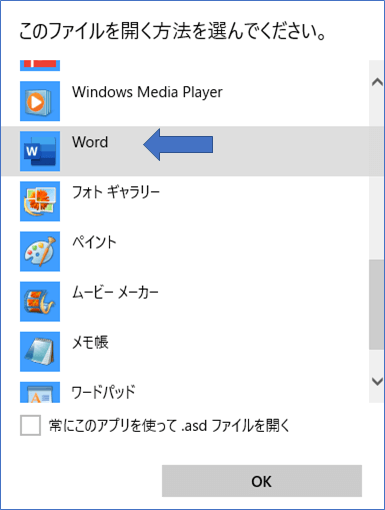Click the scrollbar down arrow
The height and width of the screenshot is (510, 385).
coord(377,381)
